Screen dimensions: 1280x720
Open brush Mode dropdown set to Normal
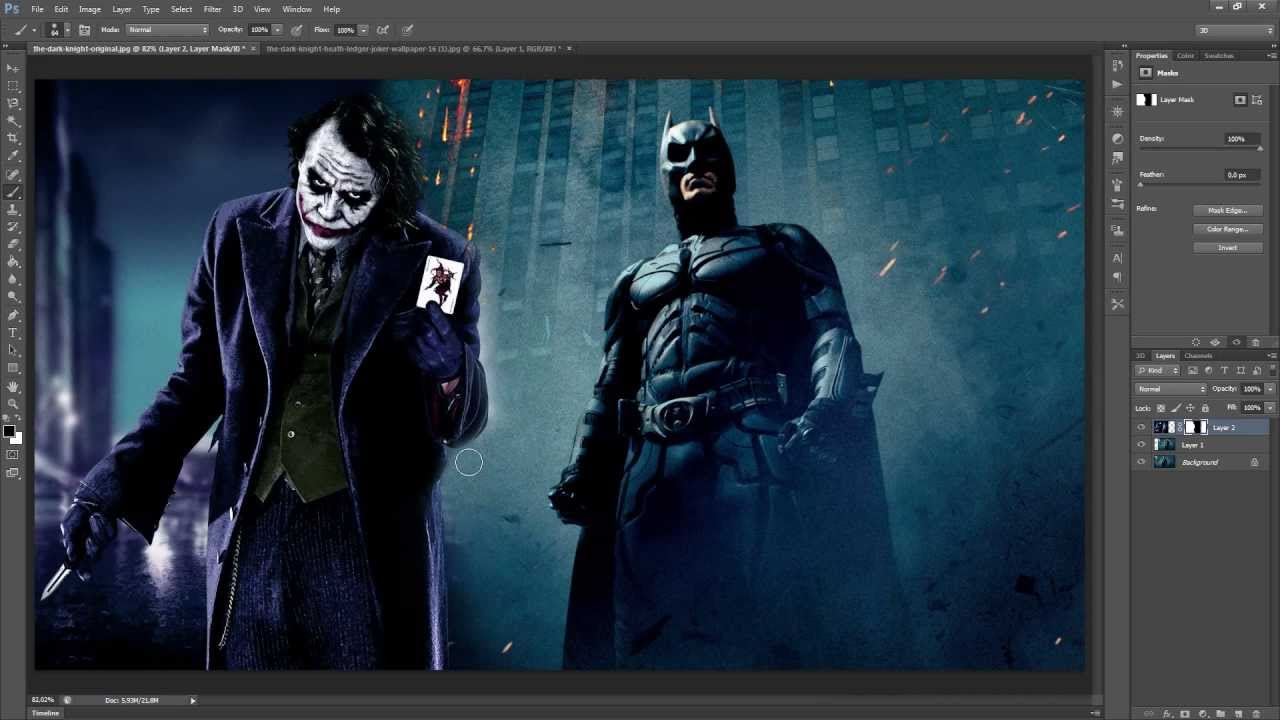click(x=167, y=30)
